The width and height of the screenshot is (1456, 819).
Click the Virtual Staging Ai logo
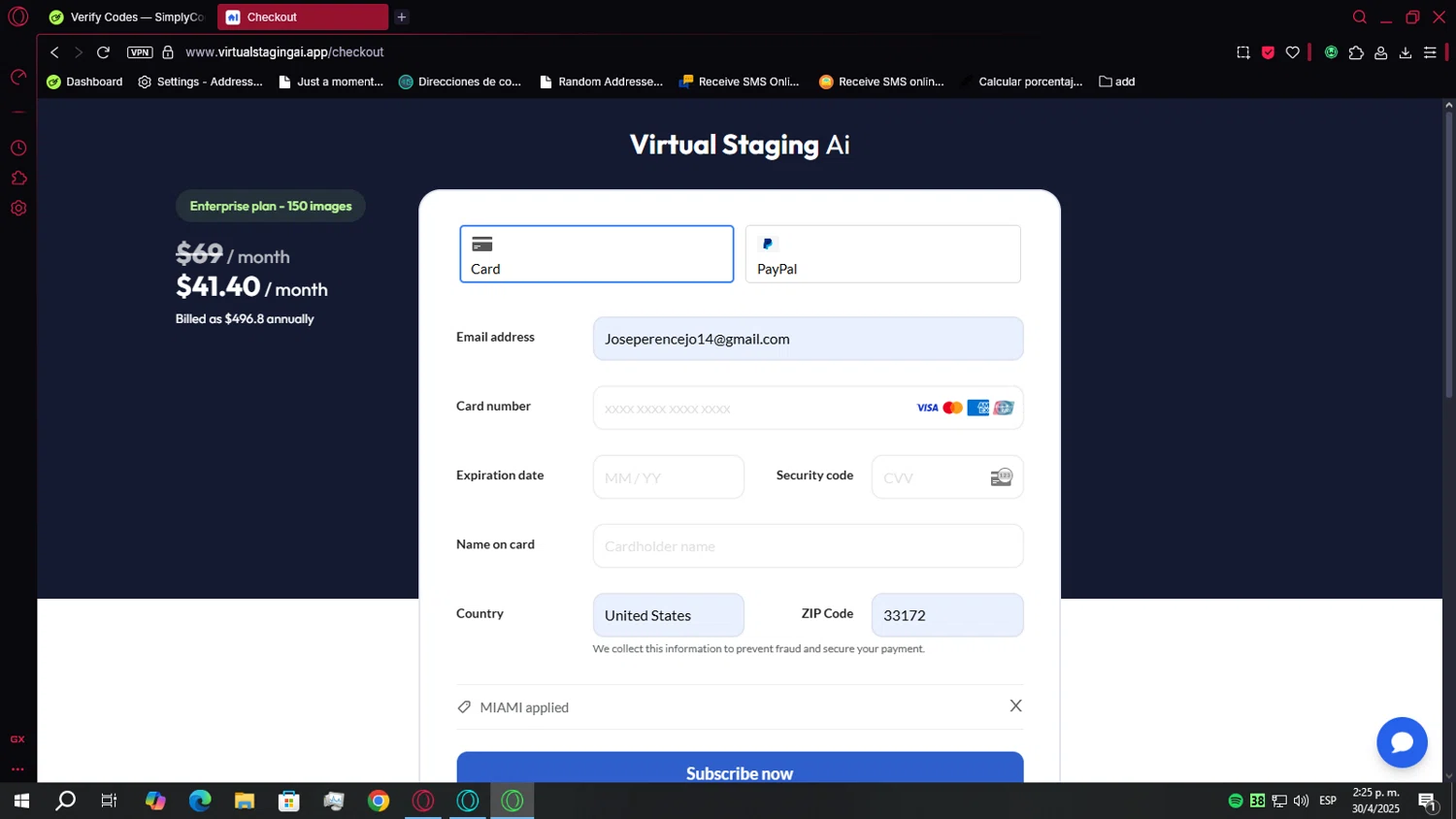740,145
